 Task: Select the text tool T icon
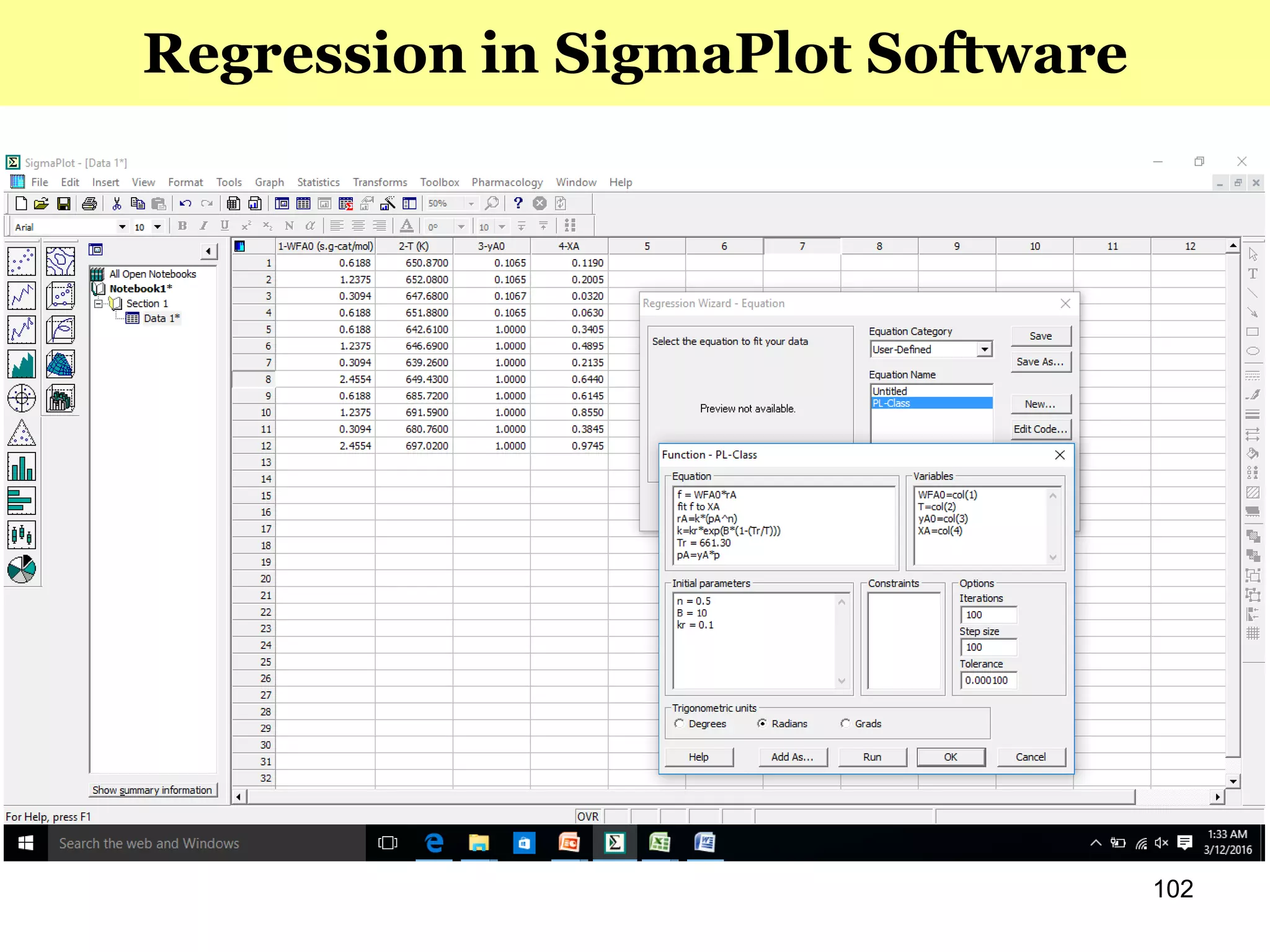tap(1253, 273)
